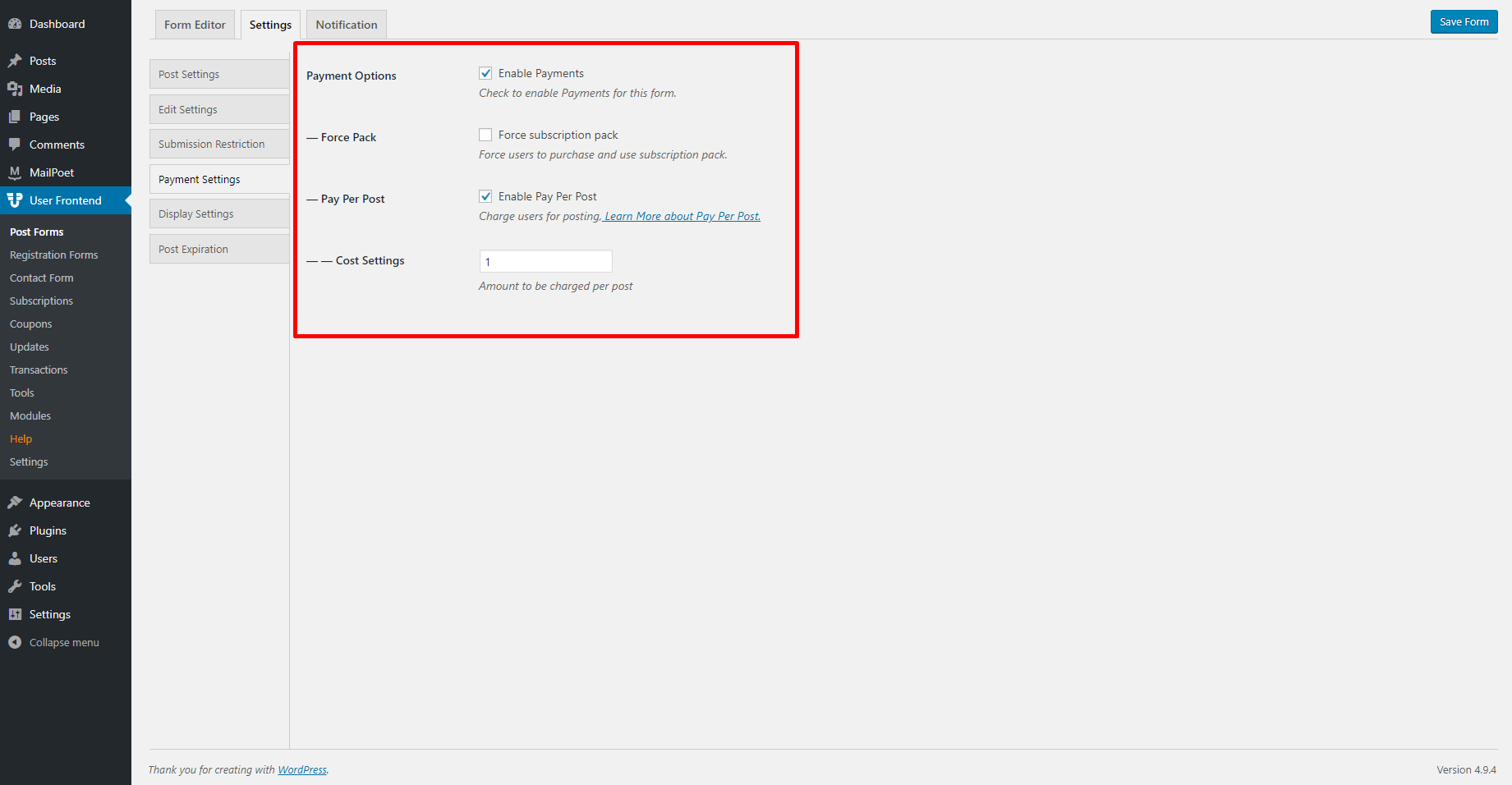
Task: Open Modules submenu item
Action: click(30, 415)
